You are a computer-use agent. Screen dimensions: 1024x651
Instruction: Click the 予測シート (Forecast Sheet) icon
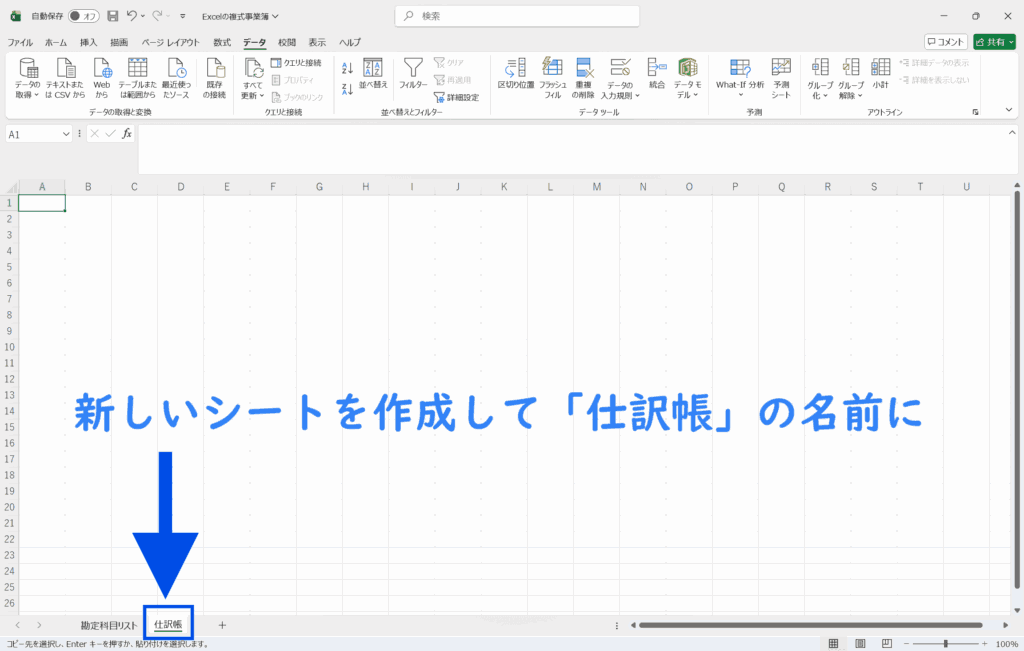(x=781, y=68)
